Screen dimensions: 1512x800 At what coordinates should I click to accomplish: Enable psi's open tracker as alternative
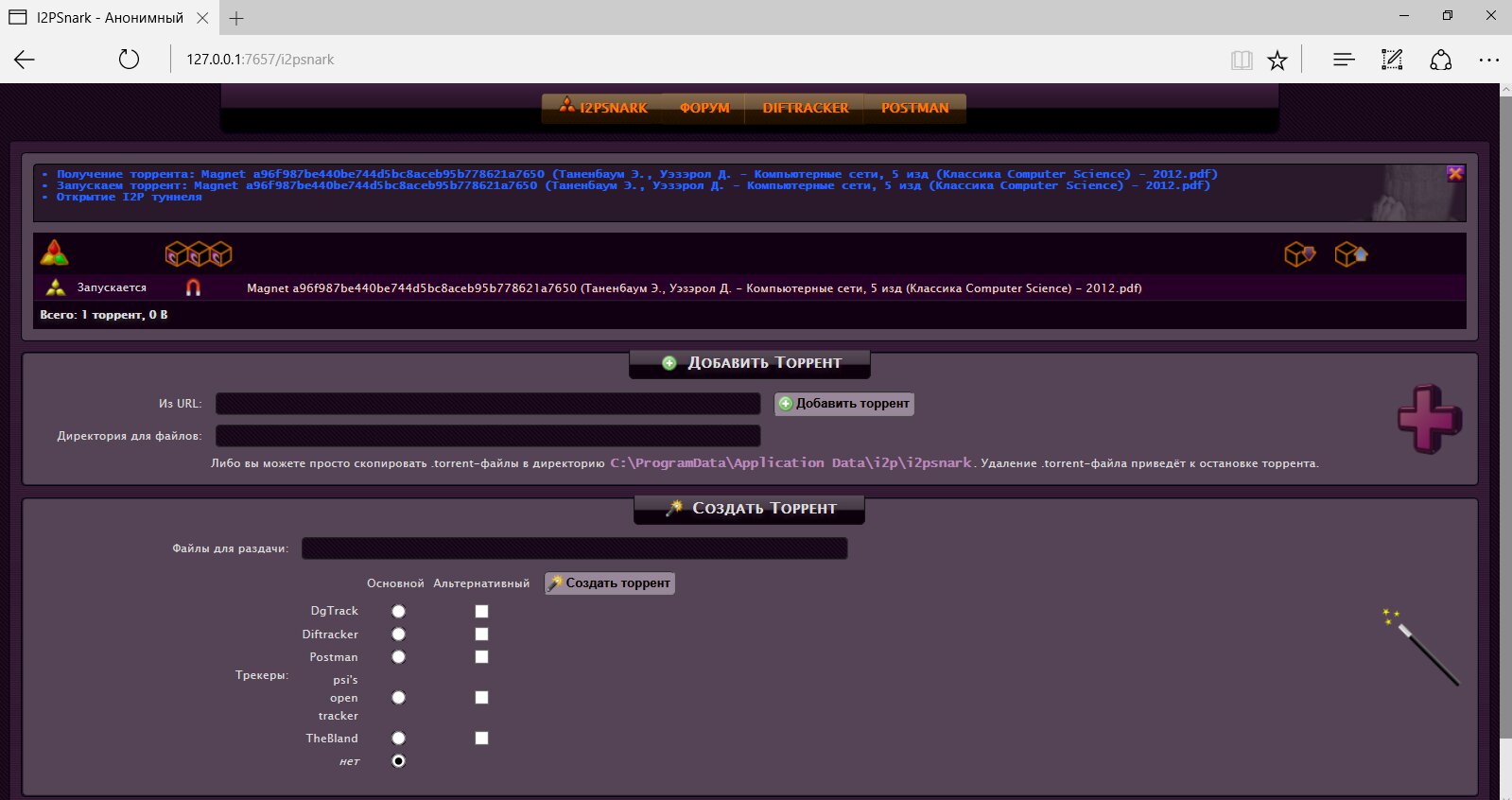click(x=481, y=698)
